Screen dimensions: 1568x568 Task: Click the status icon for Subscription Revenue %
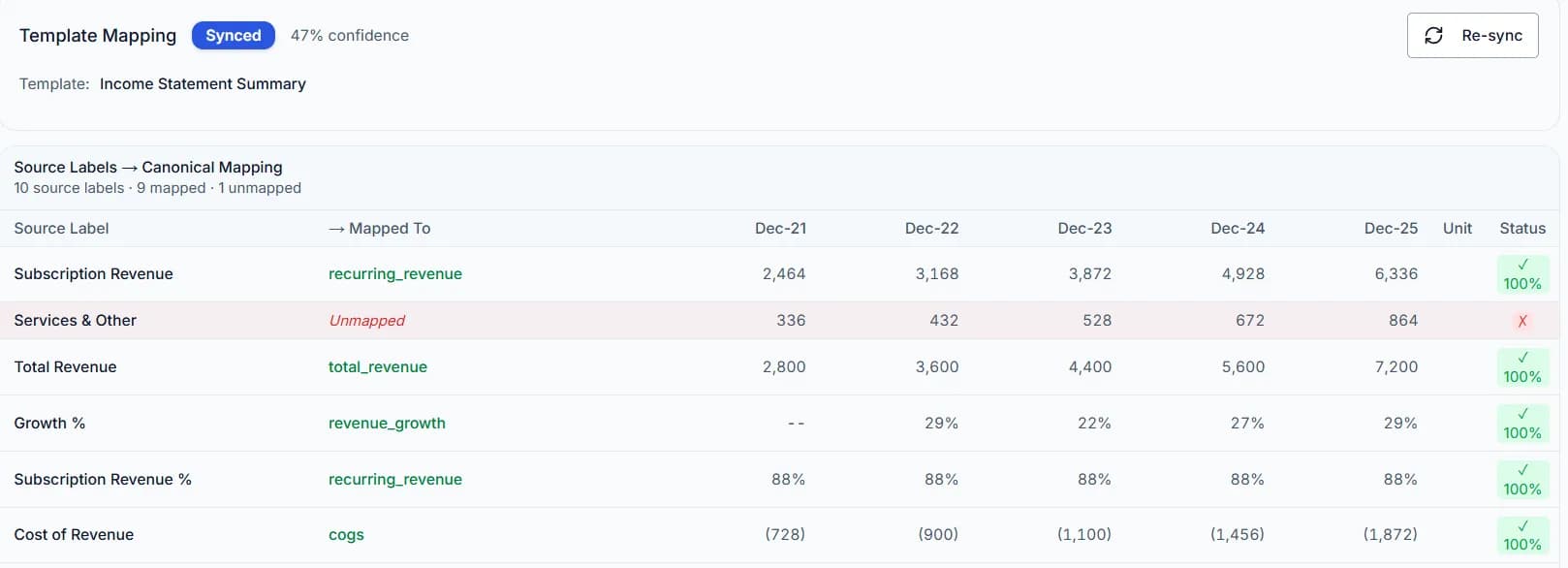click(x=1522, y=479)
